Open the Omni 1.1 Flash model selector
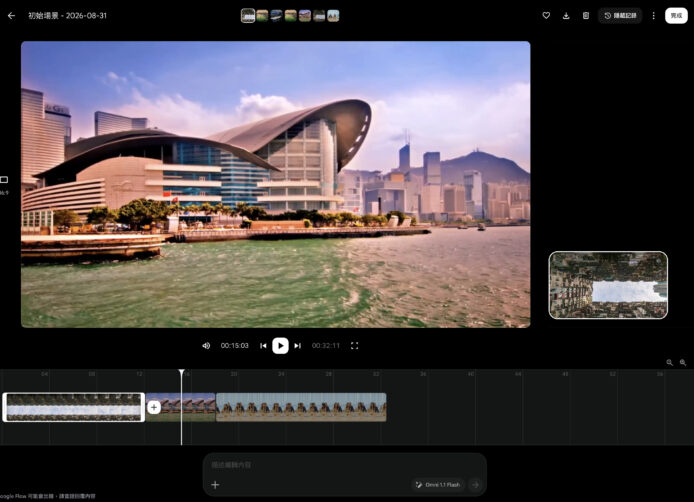 [438, 485]
